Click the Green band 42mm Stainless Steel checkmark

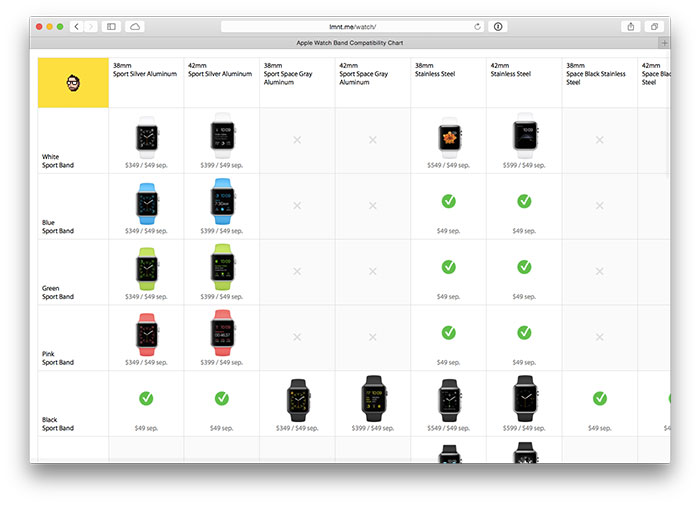coord(524,267)
